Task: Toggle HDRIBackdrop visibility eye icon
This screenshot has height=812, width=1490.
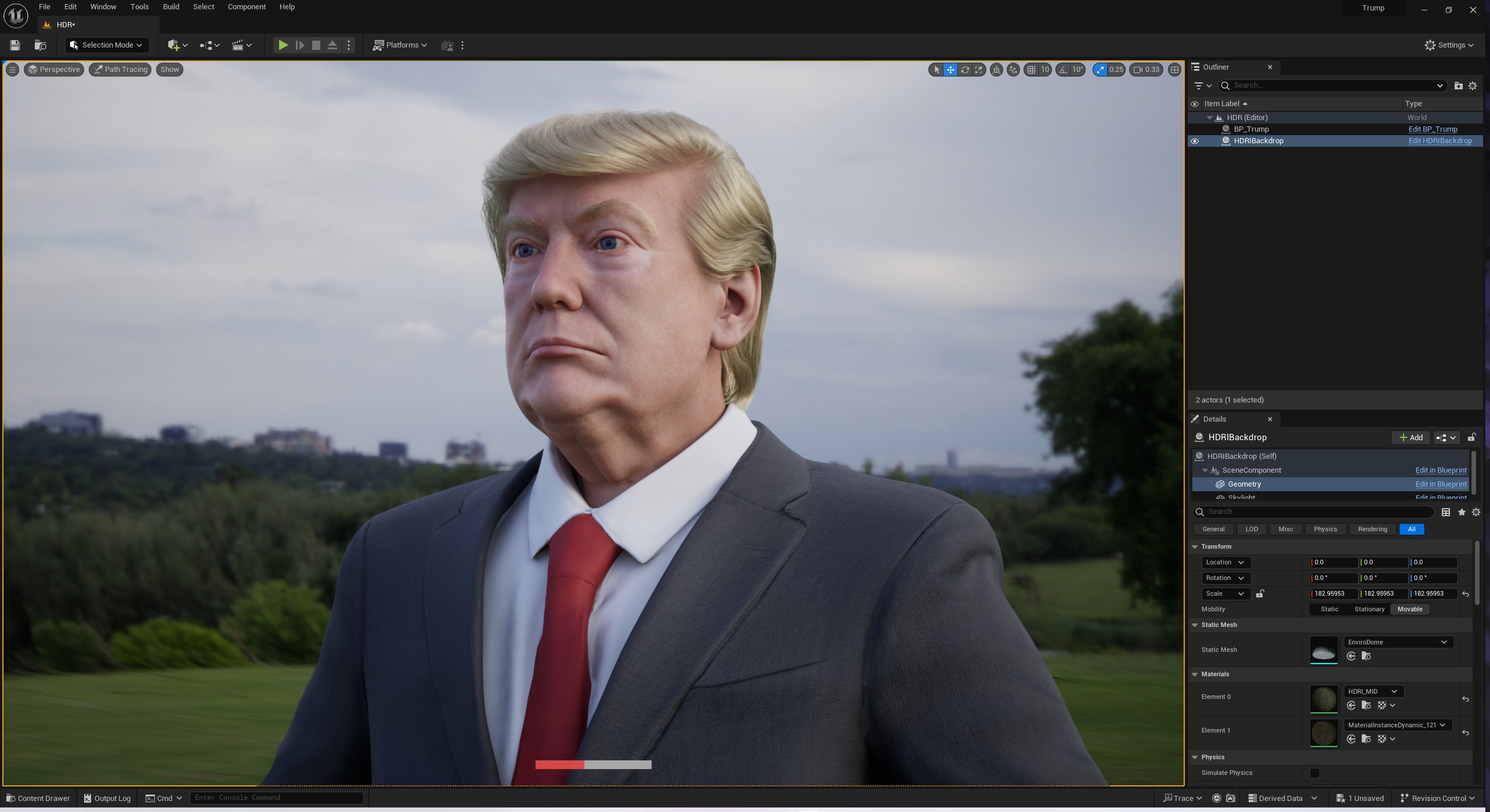Action: pos(1195,141)
